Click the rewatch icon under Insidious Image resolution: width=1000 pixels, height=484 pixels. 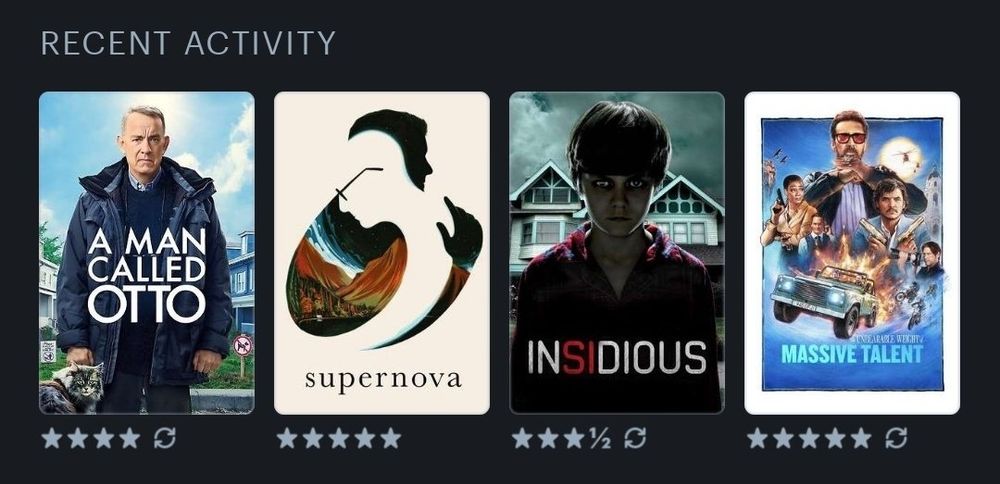[x=635, y=438]
